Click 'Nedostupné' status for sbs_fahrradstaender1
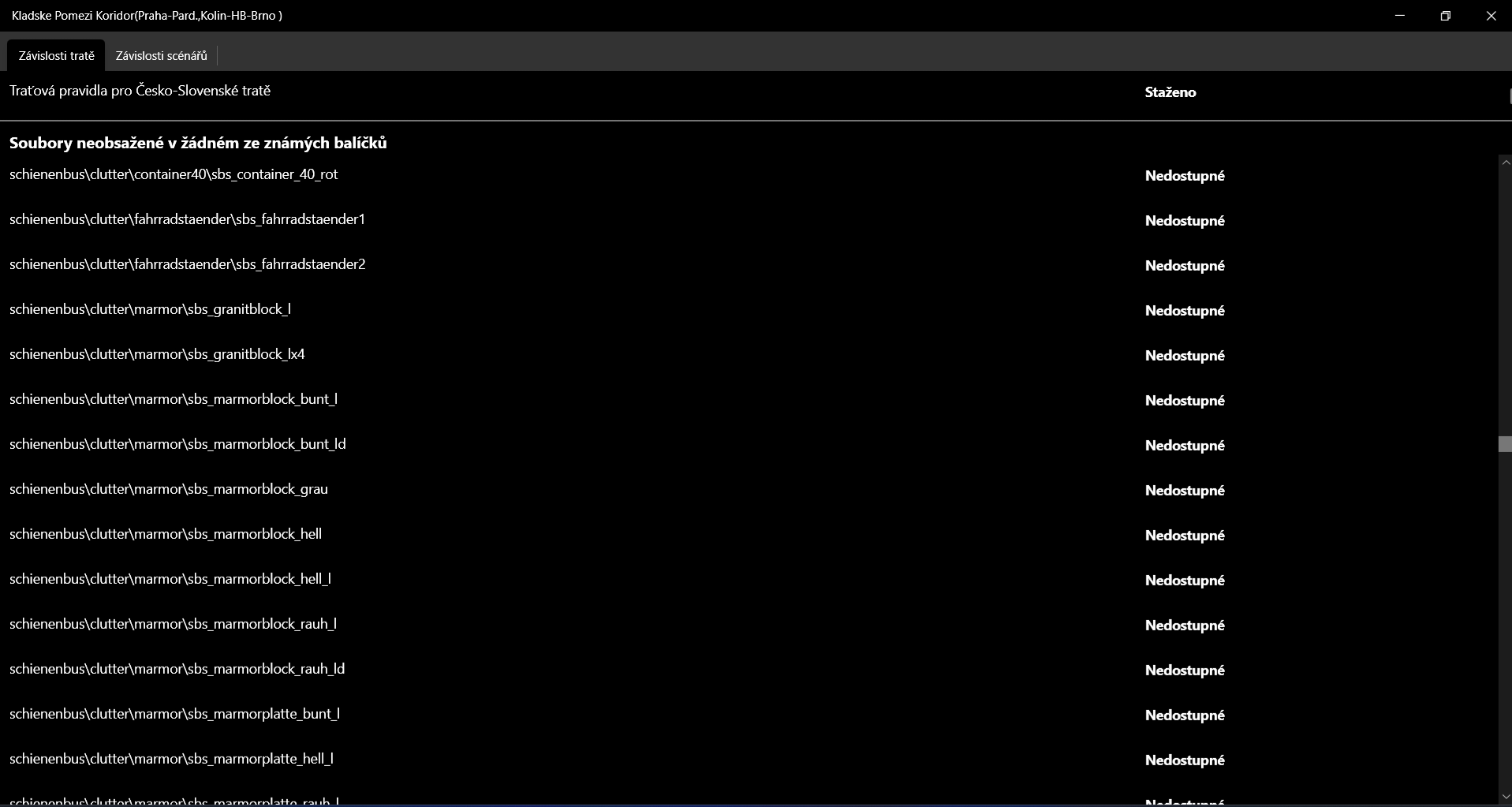Viewport: 1512px width, 807px height. point(1185,221)
